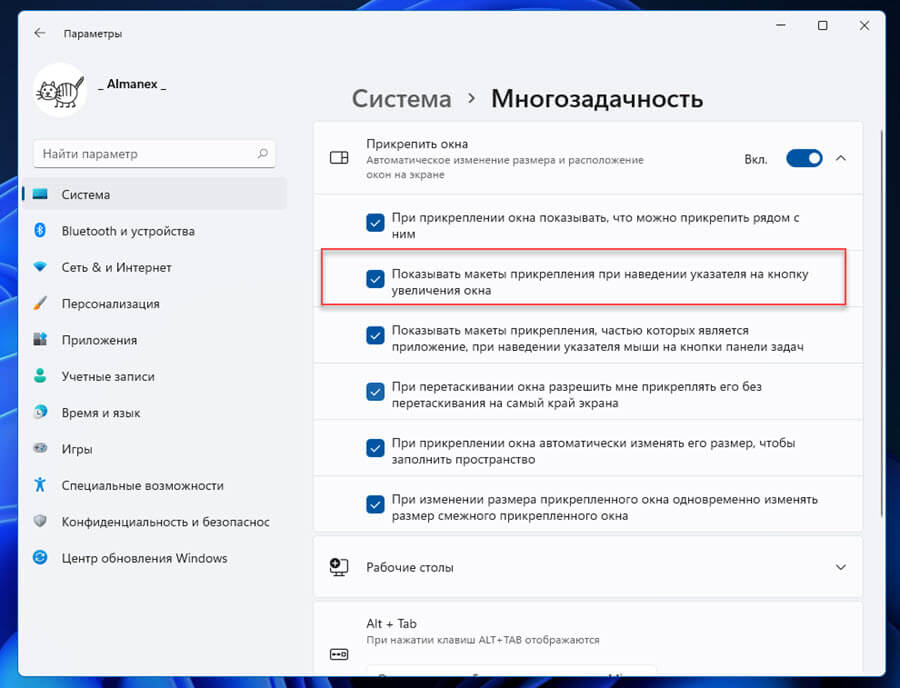The height and width of the screenshot is (688, 900).
Task: Open Bluetooth и устройства icon
Action: pos(40,230)
